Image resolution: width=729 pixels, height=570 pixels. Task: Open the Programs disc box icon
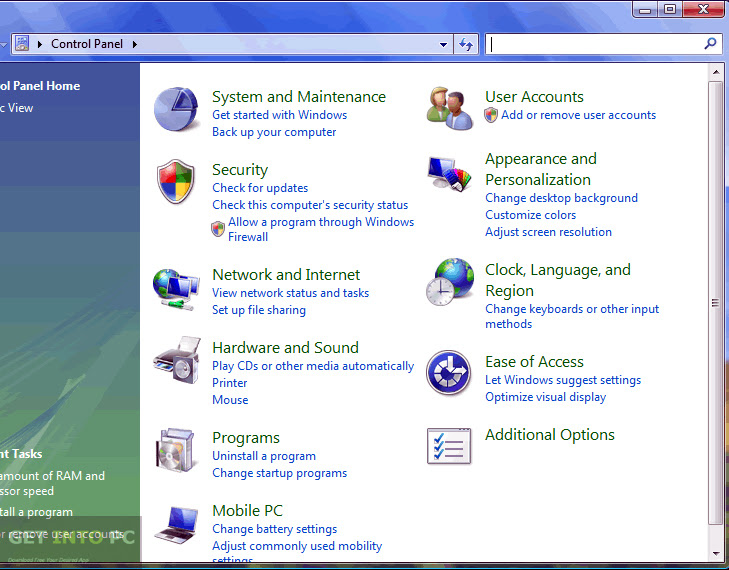point(175,451)
